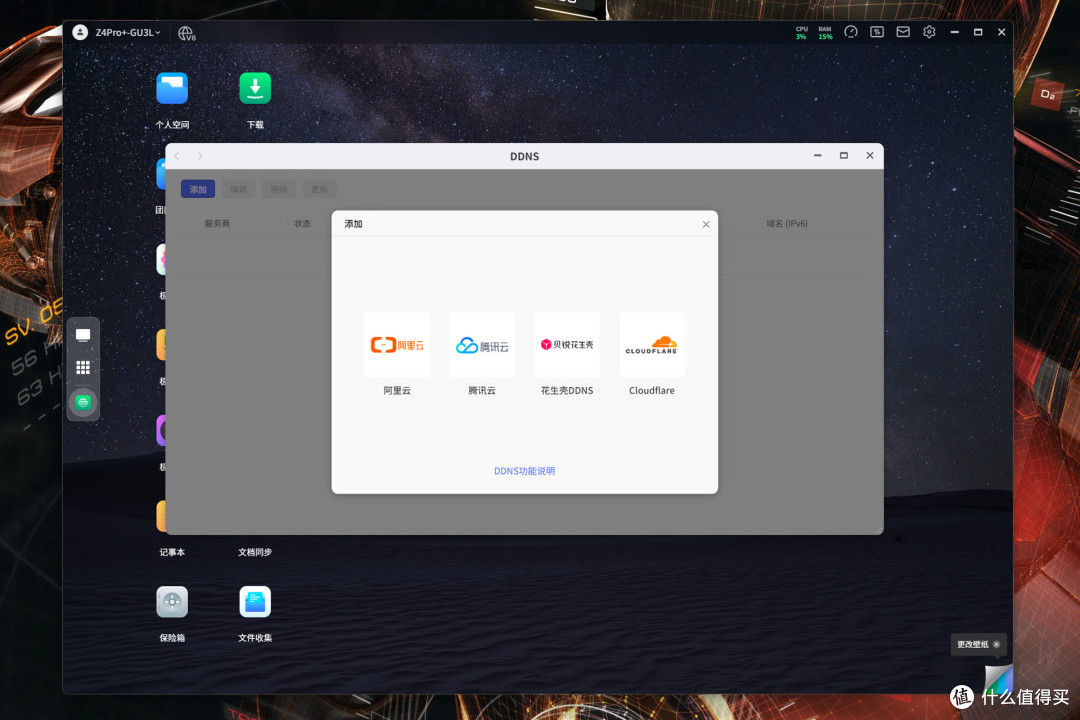Click the 记事本 desktop label

172,552
